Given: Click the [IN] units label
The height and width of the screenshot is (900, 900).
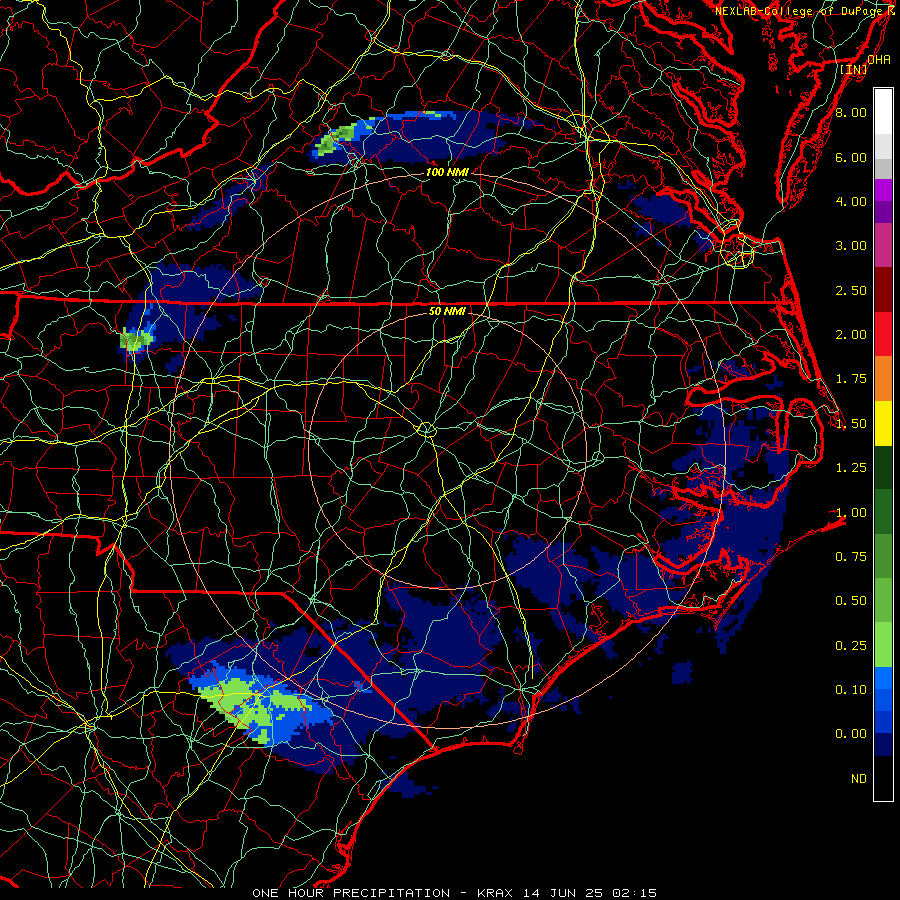Looking at the screenshot, I should click(854, 69).
